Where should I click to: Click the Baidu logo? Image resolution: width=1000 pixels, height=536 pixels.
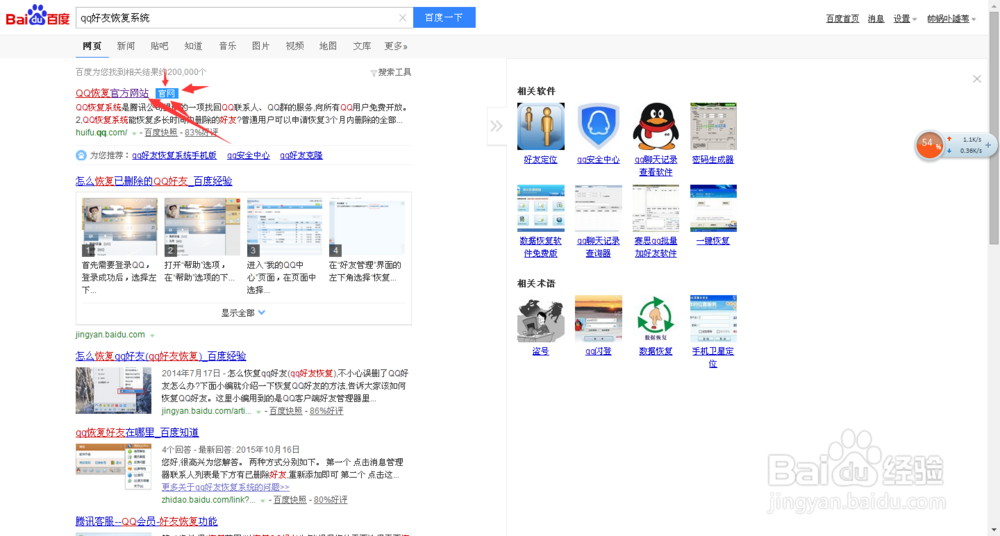[x=37, y=16]
